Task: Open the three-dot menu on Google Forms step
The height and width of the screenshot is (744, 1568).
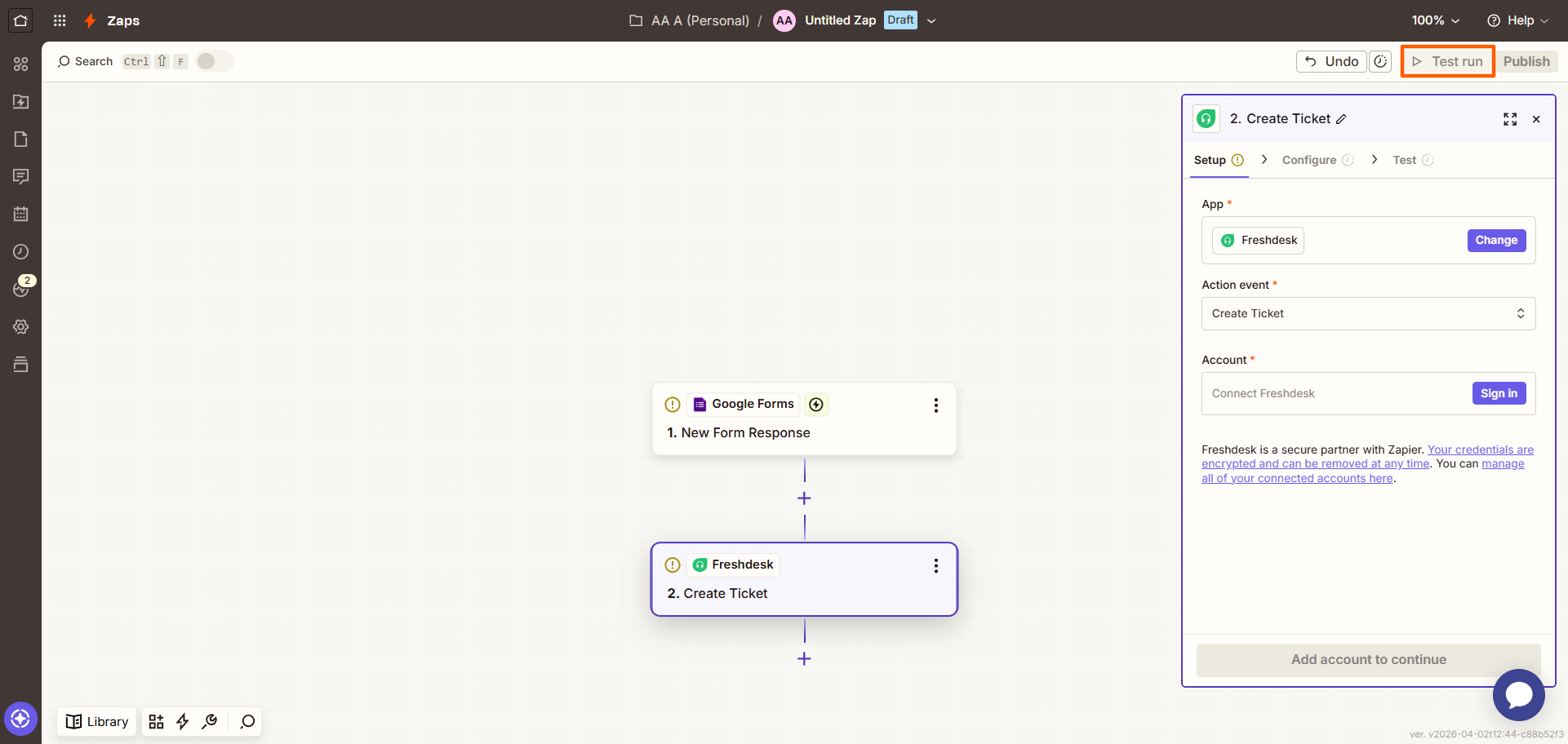Action: pos(936,405)
